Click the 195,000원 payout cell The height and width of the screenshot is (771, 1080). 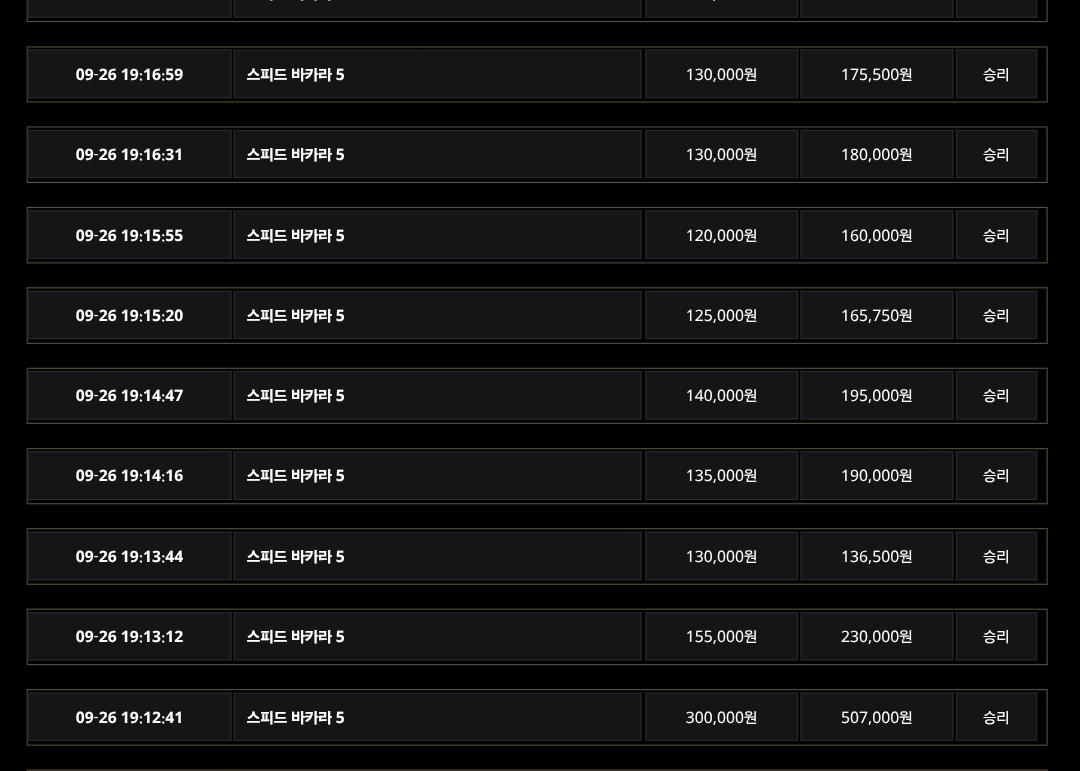coord(876,396)
